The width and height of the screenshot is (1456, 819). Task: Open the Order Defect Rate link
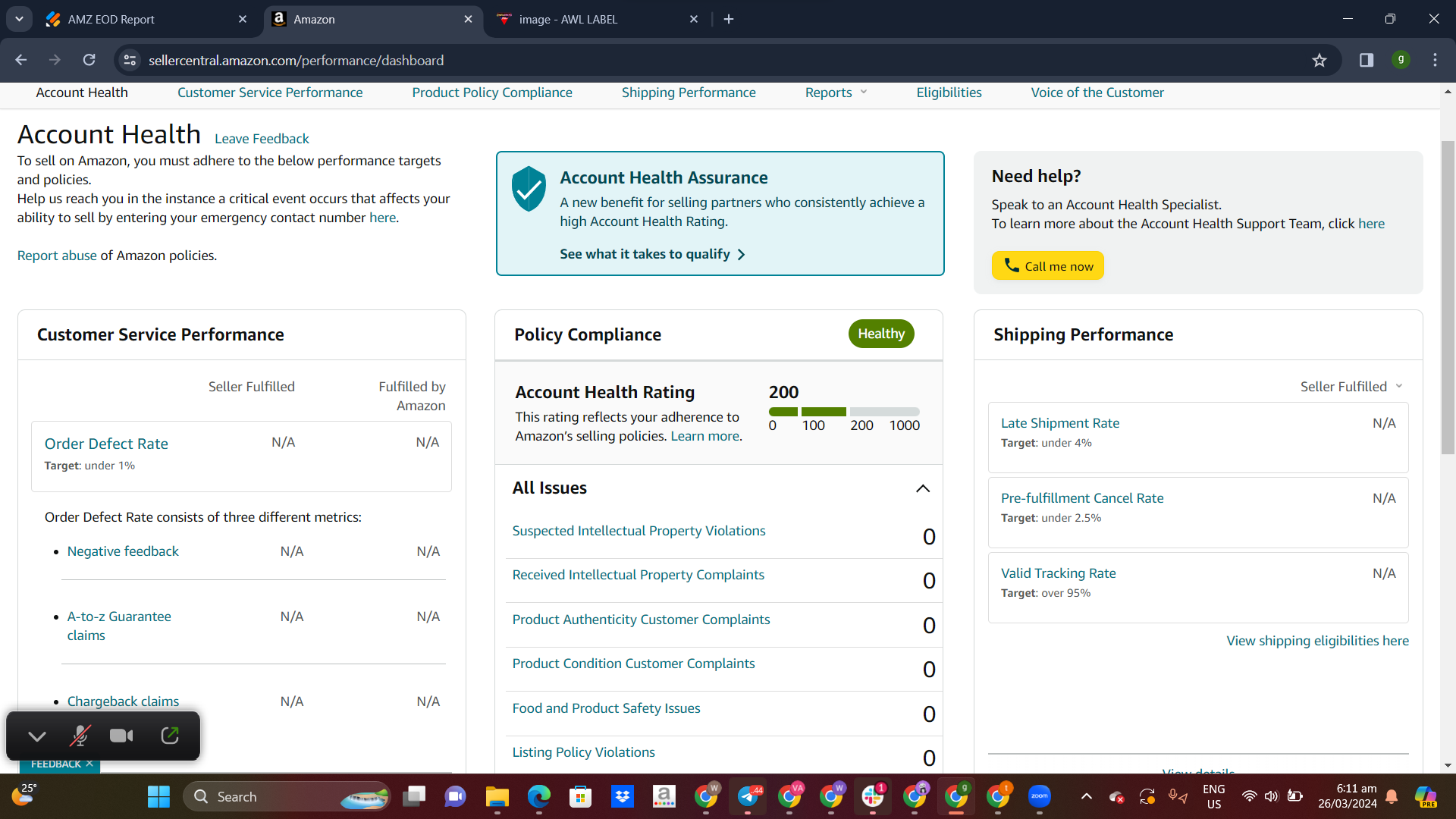coord(106,444)
